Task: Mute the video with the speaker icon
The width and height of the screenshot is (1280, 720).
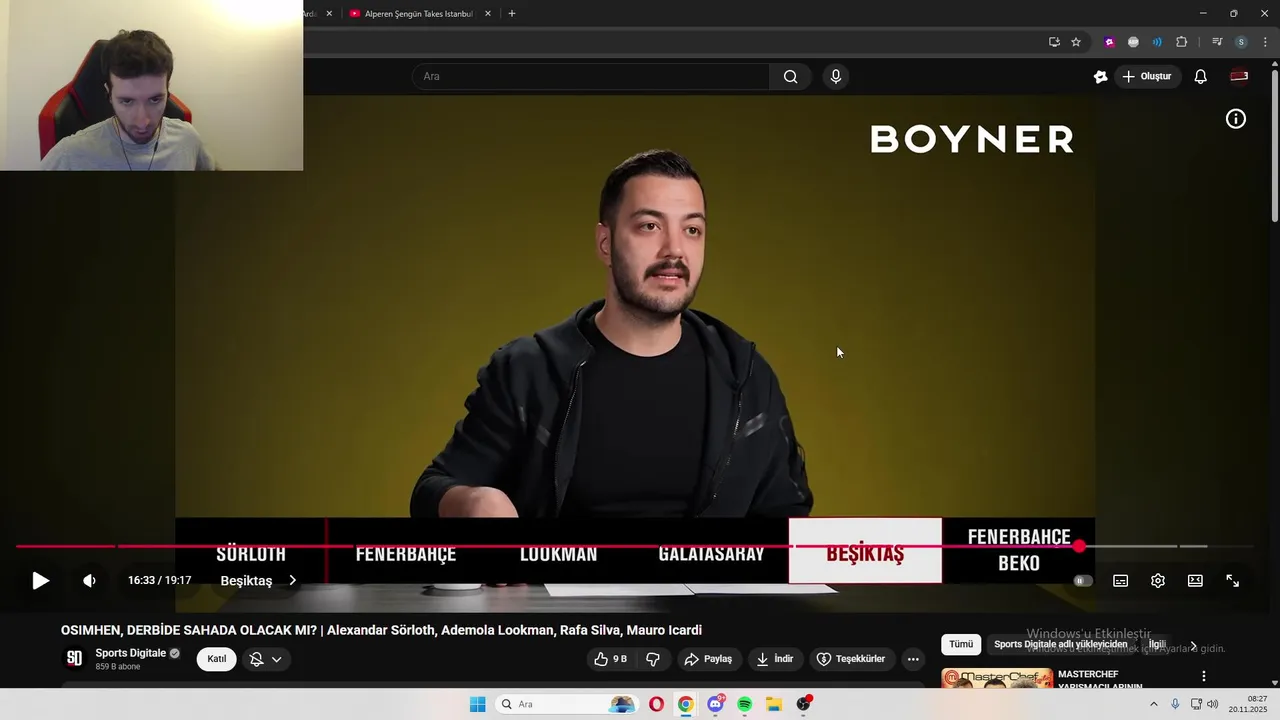Action: [x=89, y=581]
